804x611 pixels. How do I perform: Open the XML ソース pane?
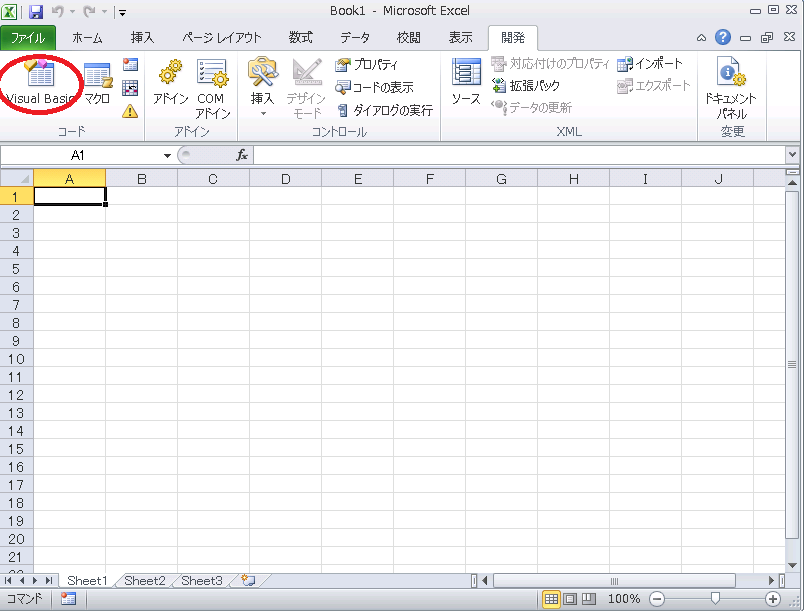(x=466, y=81)
